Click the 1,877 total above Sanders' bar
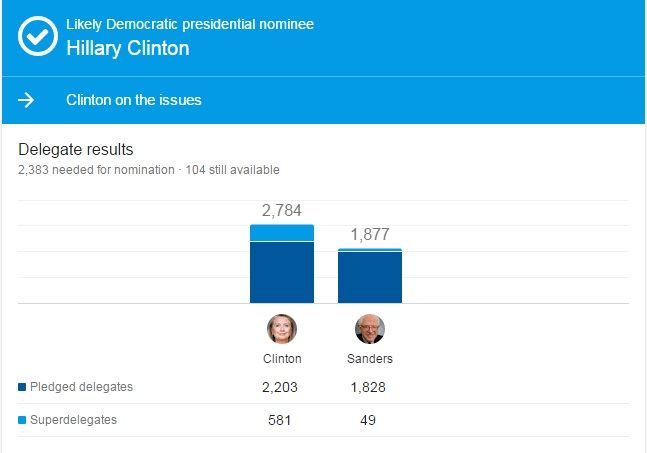Viewport: 647px width, 453px height. 369,235
